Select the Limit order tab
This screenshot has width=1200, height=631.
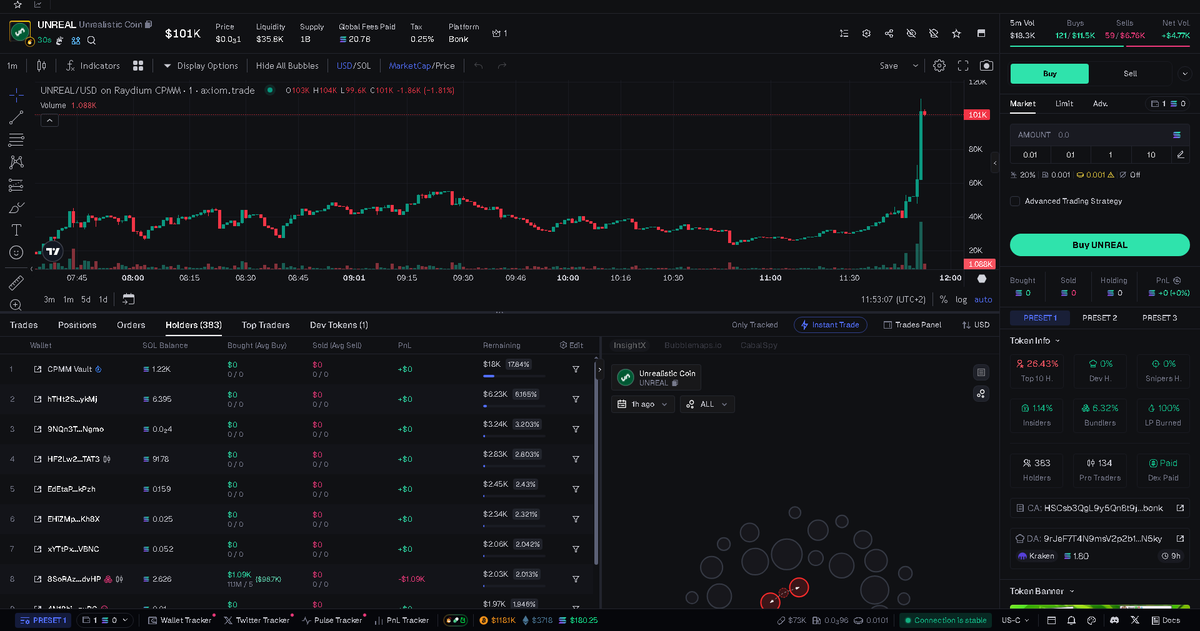(1064, 103)
